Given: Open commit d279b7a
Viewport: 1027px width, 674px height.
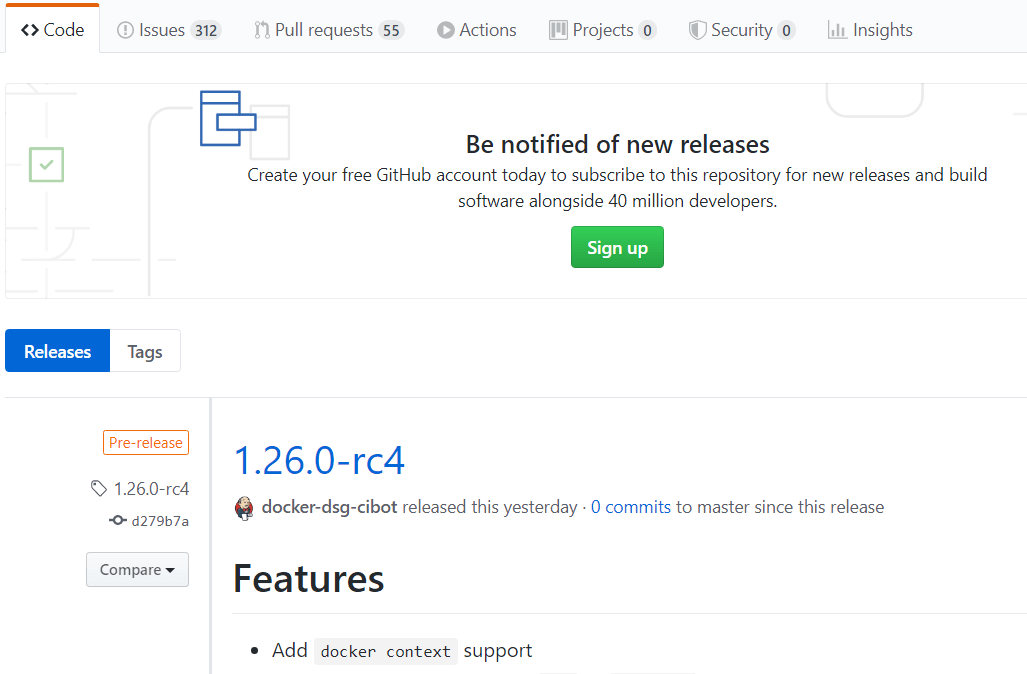Looking at the screenshot, I should (160, 521).
